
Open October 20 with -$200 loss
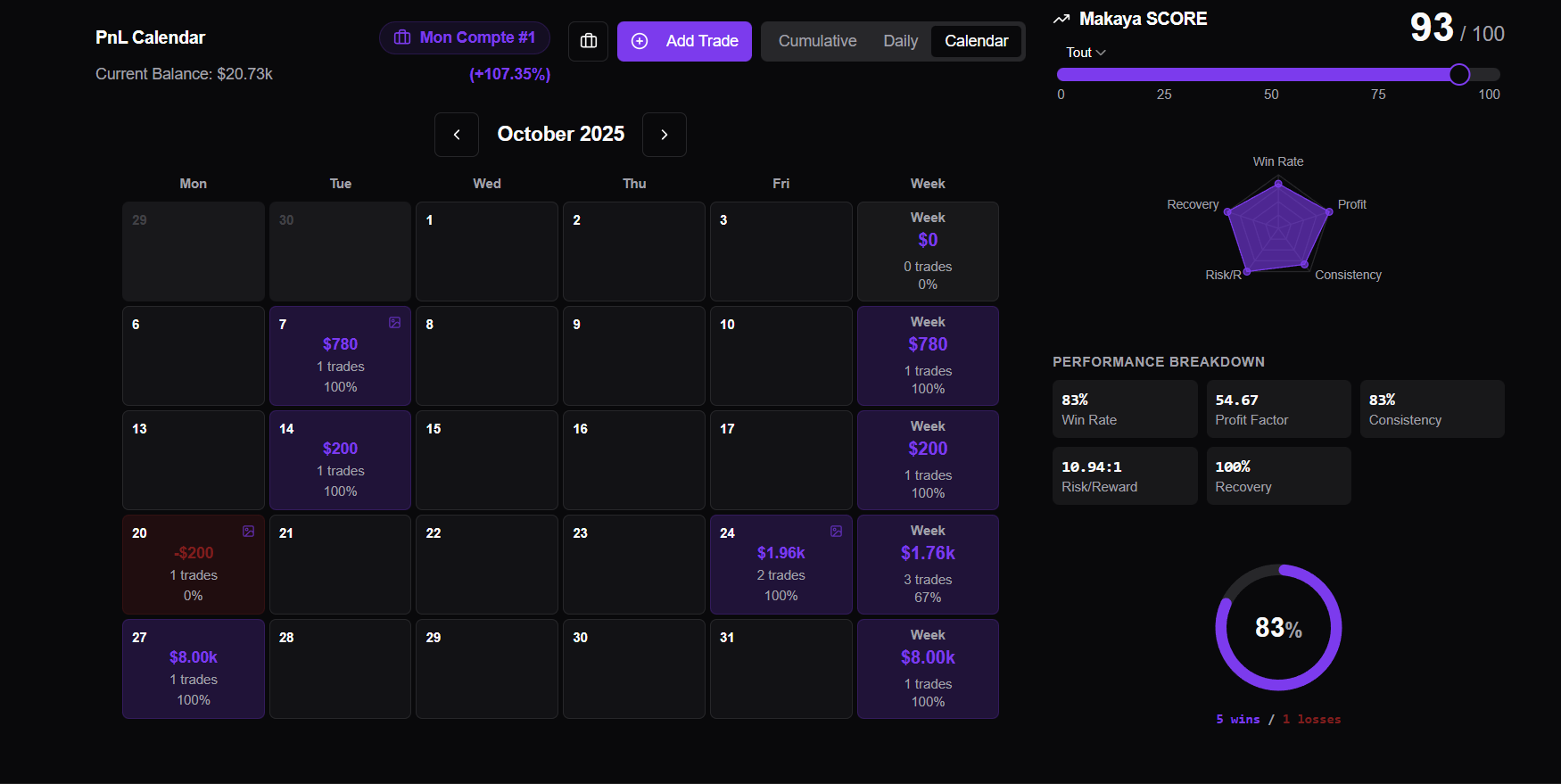point(194,565)
